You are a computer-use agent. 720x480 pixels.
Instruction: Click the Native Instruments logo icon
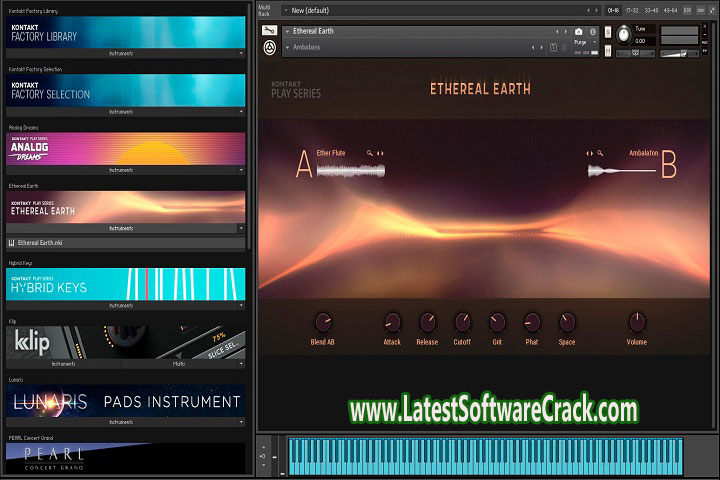270,47
